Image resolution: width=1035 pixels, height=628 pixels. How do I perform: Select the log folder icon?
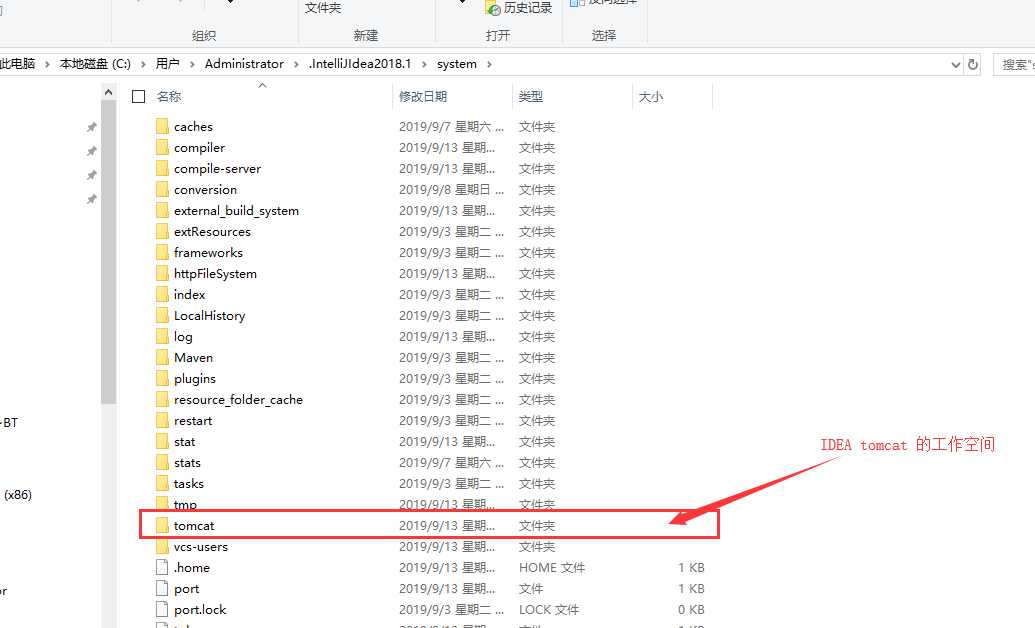click(162, 337)
